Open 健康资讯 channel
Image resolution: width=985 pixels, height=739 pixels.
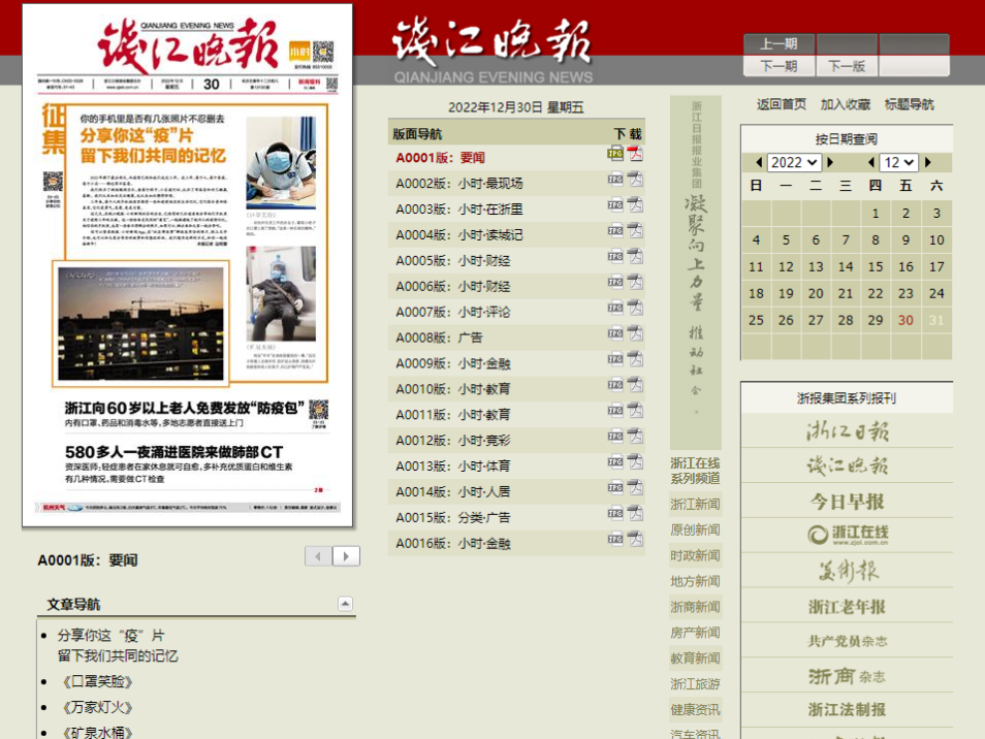[x=695, y=710]
